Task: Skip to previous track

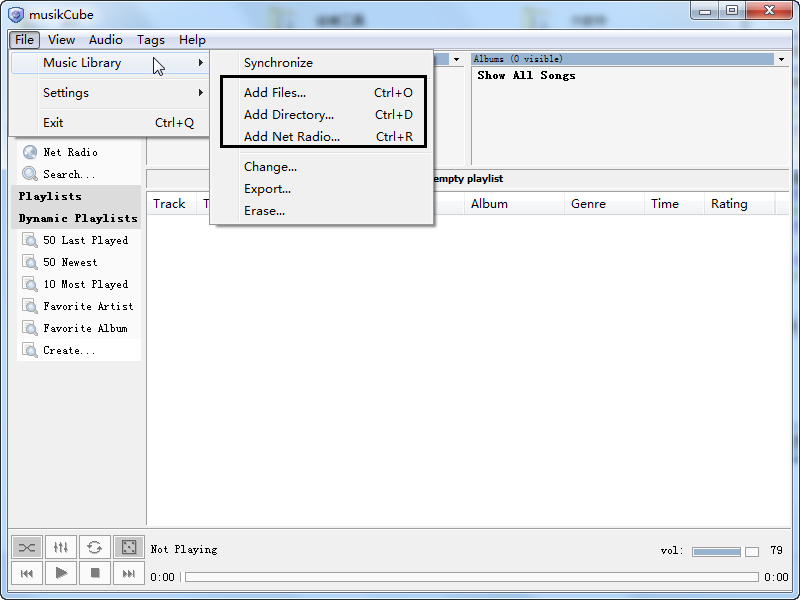Action: [27, 573]
